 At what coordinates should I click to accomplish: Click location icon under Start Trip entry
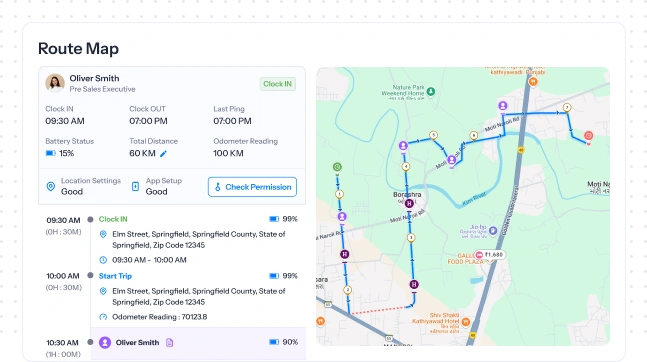point(103,291)
